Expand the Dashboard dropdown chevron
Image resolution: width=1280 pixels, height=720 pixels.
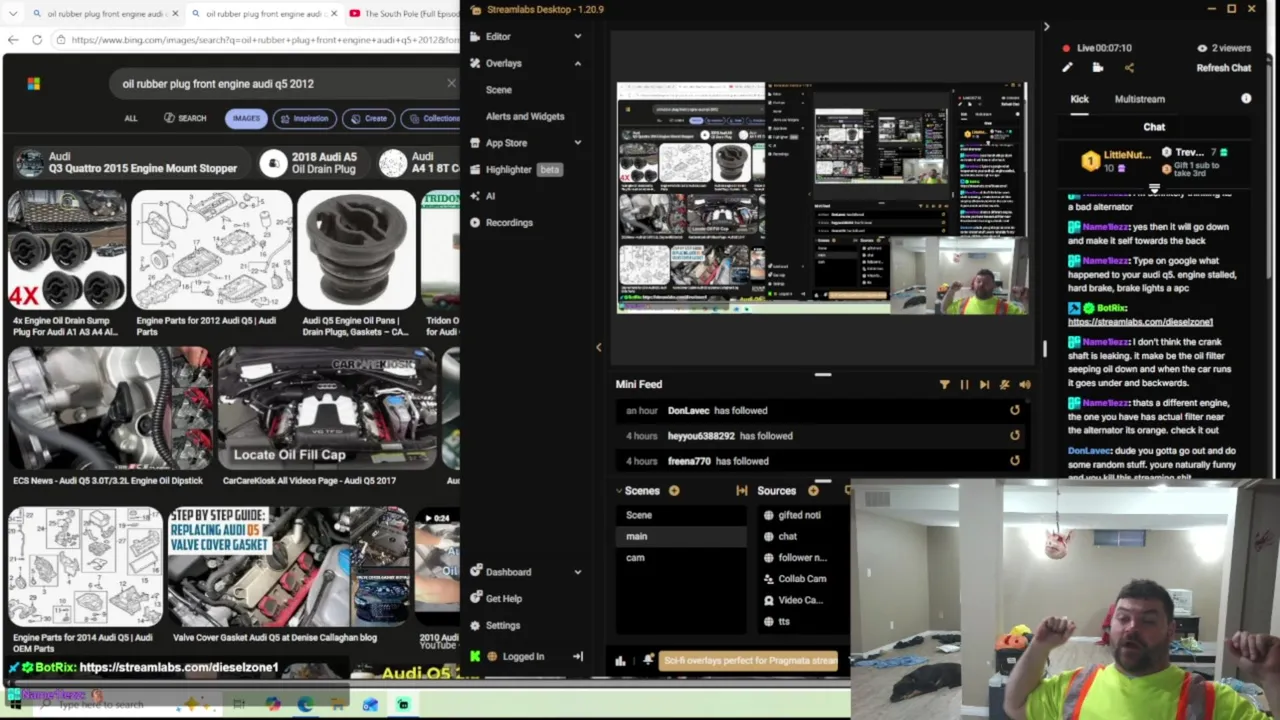tap(577, 572)
